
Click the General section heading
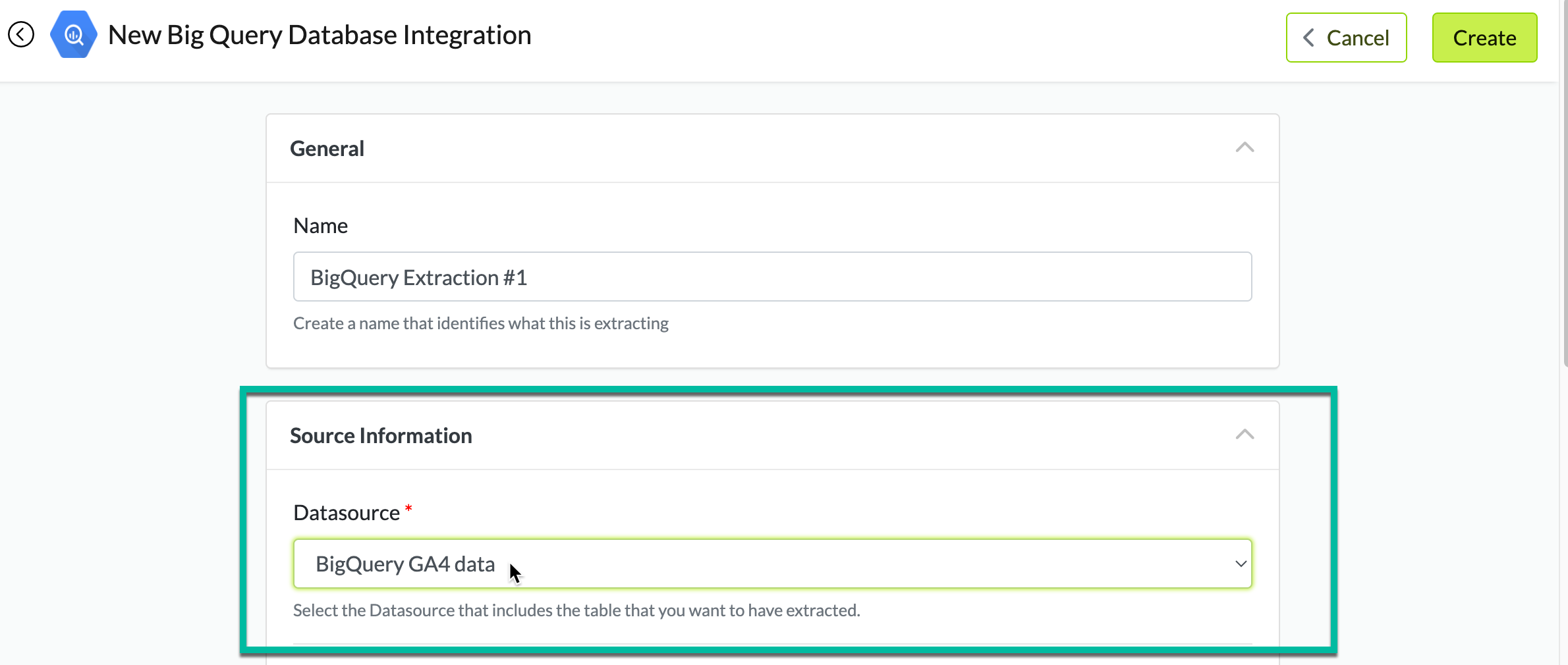[327, 149]
